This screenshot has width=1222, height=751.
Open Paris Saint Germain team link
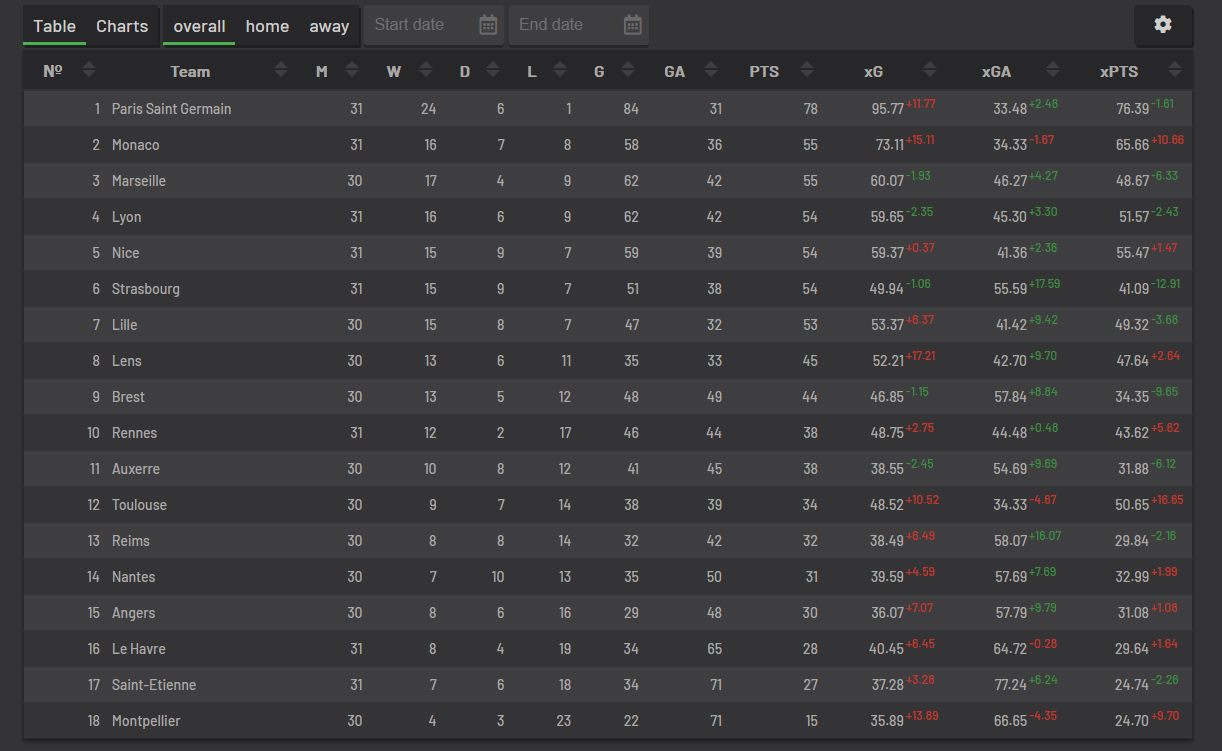(171, 109)
